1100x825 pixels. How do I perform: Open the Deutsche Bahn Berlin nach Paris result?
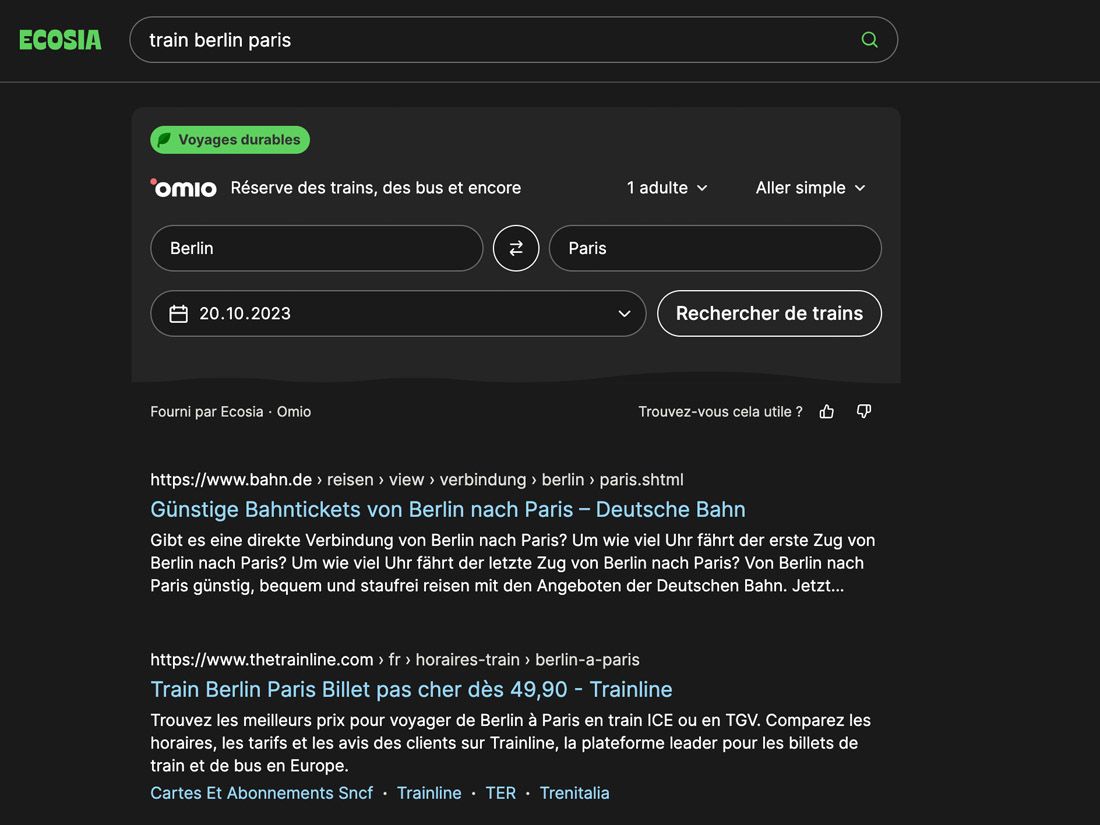coord(448,509)
